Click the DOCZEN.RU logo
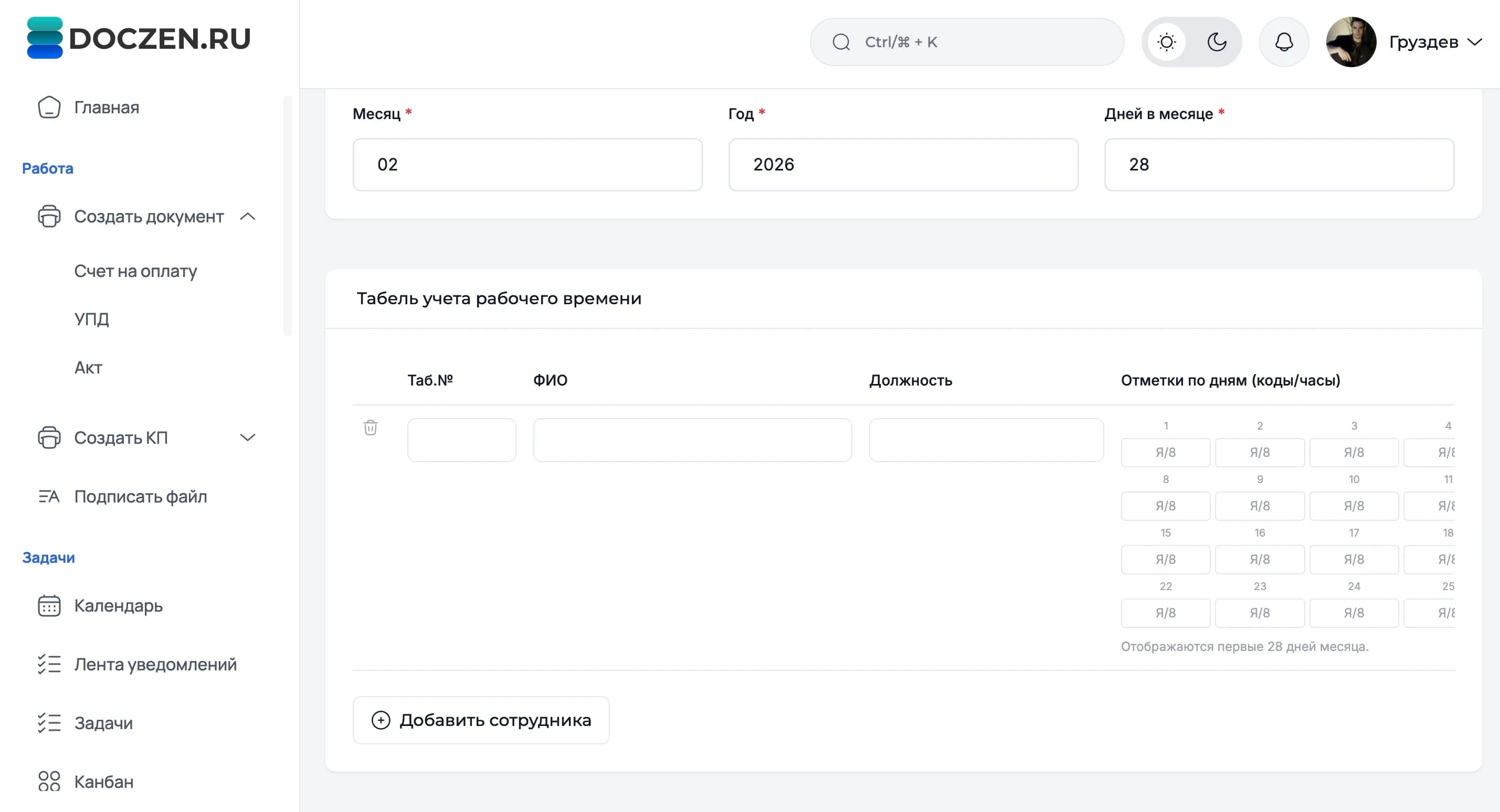 139,38
